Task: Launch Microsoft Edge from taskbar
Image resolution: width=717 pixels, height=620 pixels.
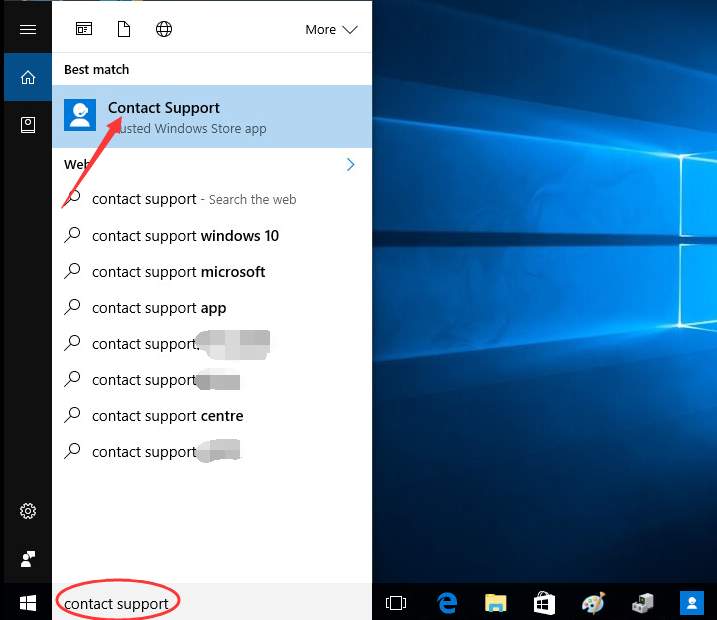Action: 447,603
